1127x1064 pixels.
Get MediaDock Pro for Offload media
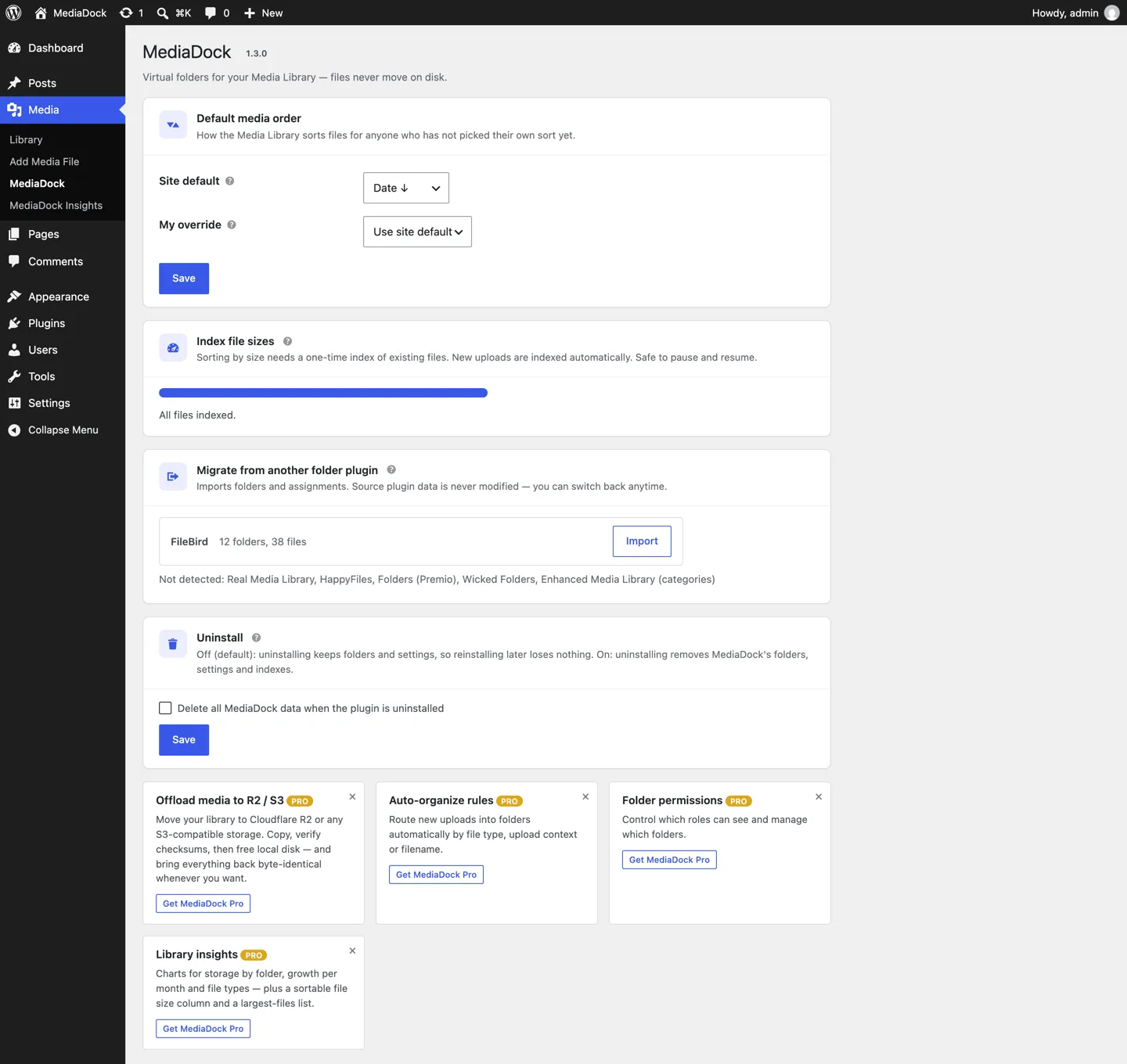pyautogui.click(x=203, y=904)
